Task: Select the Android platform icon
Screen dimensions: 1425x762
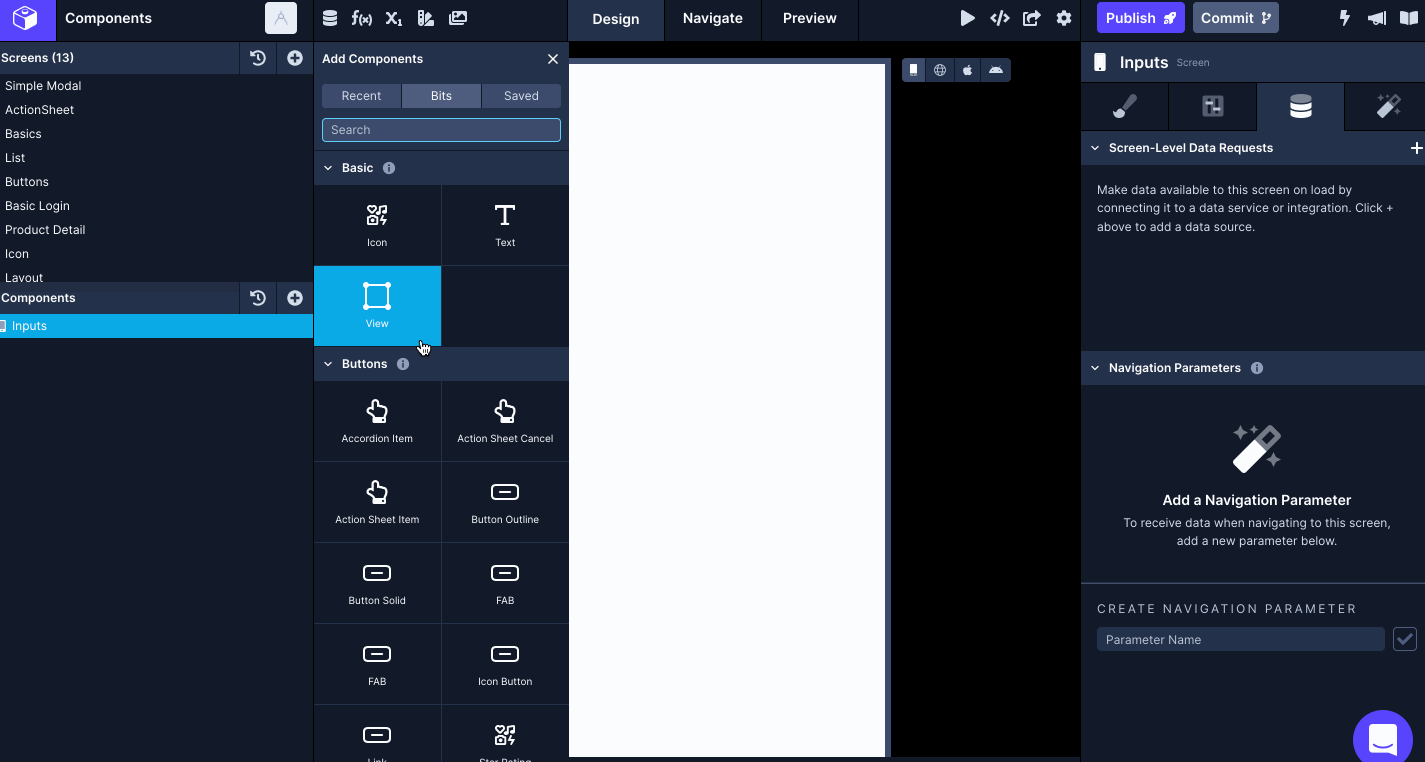Action: tap(995, 70)
